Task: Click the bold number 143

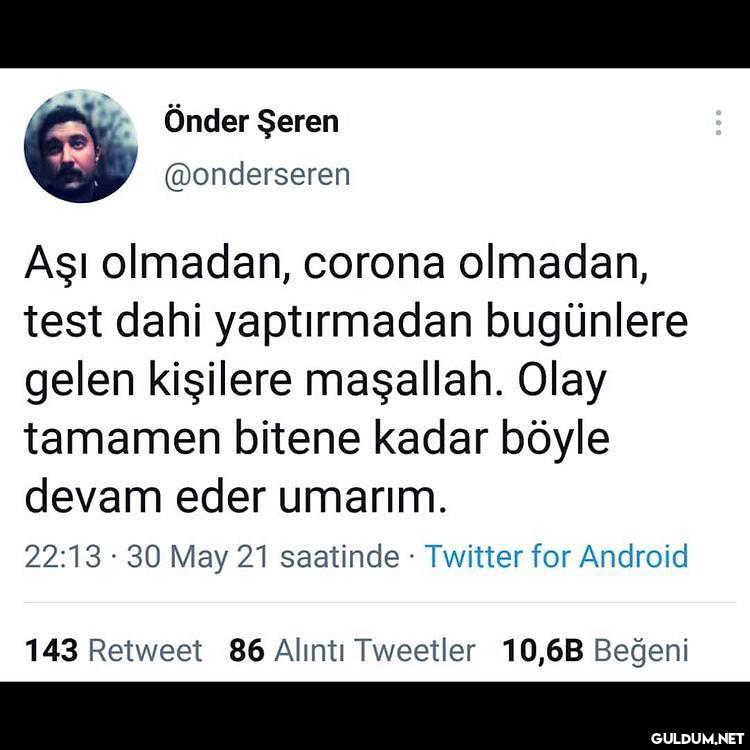Action: pyautogui.click(x=51, y=651)
